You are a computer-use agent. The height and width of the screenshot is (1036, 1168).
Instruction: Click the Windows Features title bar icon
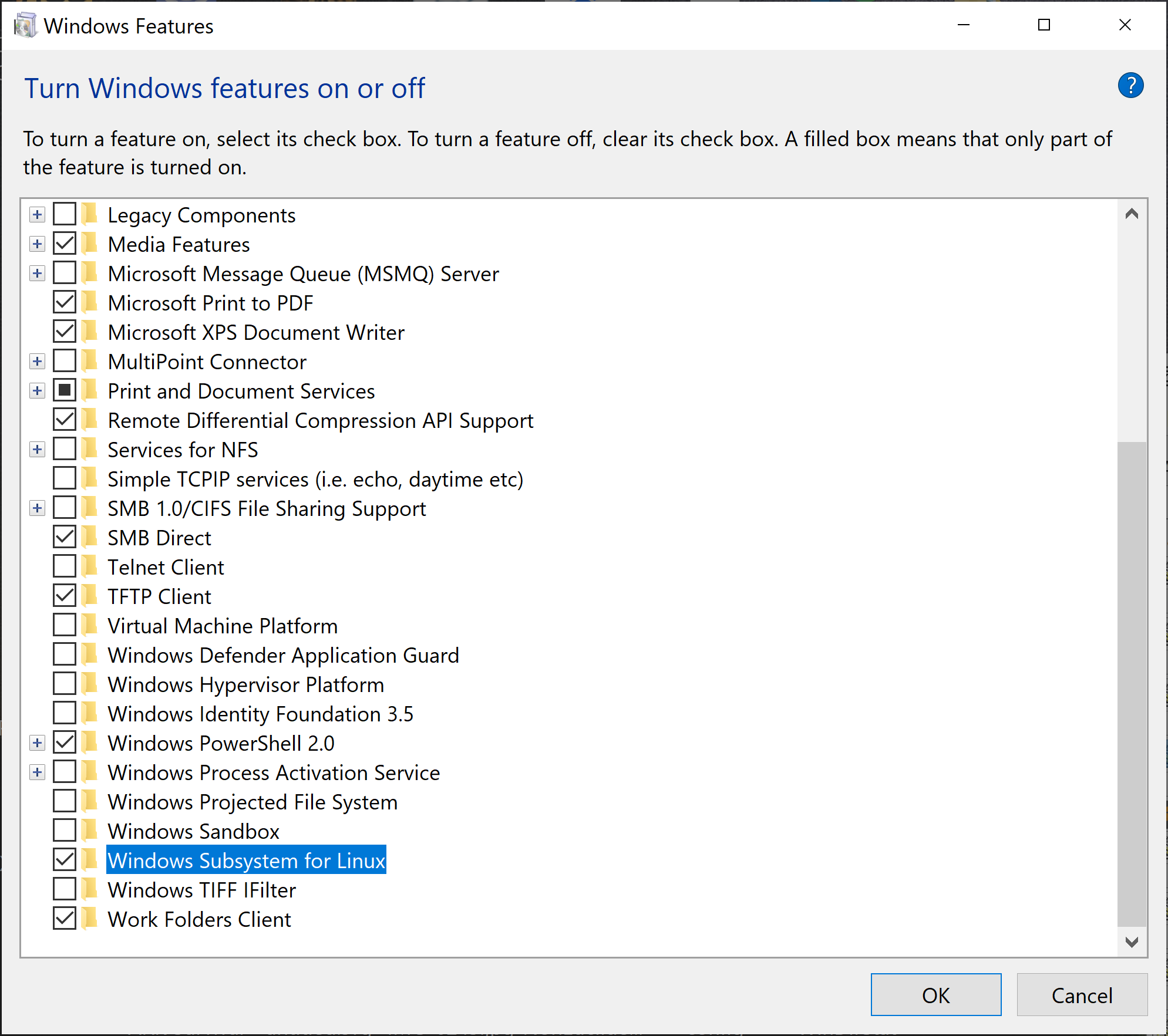point(25,26)
